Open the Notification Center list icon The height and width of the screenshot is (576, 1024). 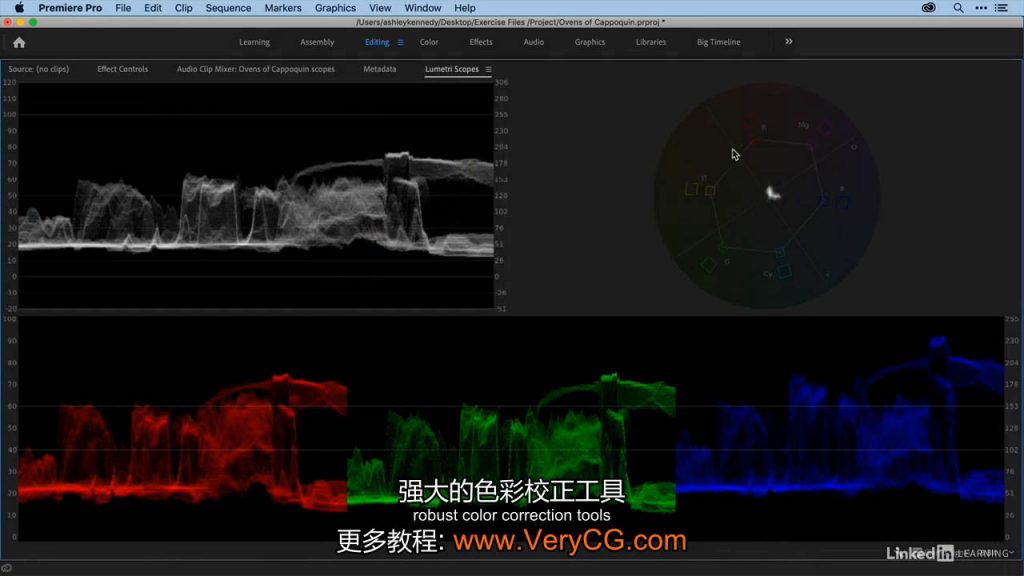coord(1001,8)
